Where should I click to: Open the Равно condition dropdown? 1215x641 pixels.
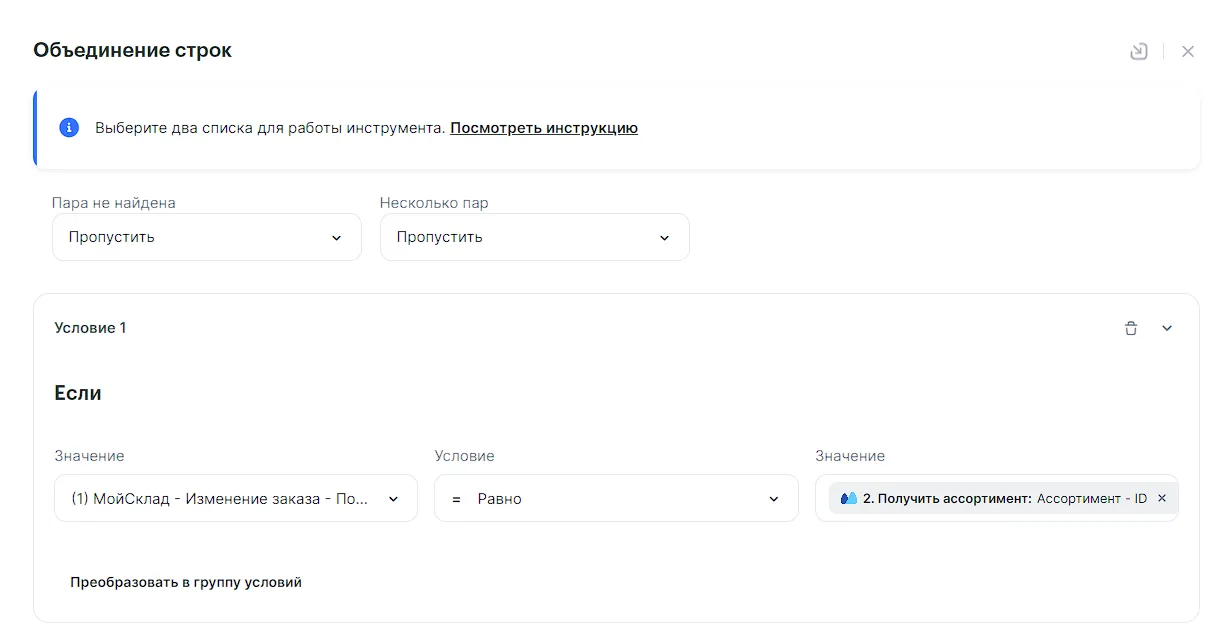(615, 498)
